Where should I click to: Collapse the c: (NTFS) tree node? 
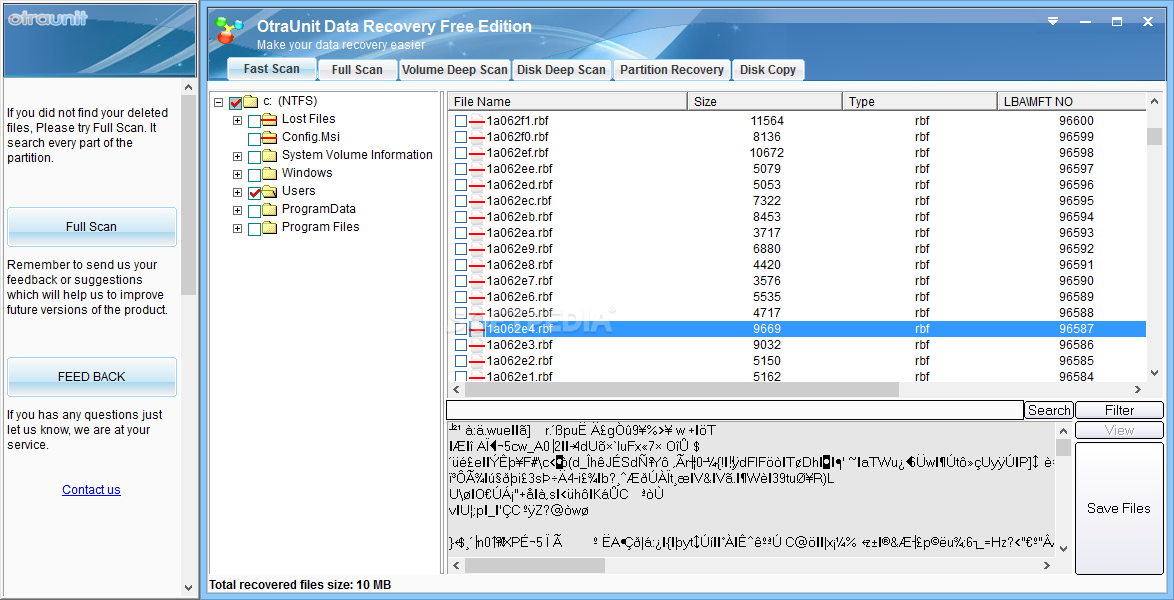[x=219, y=102]
